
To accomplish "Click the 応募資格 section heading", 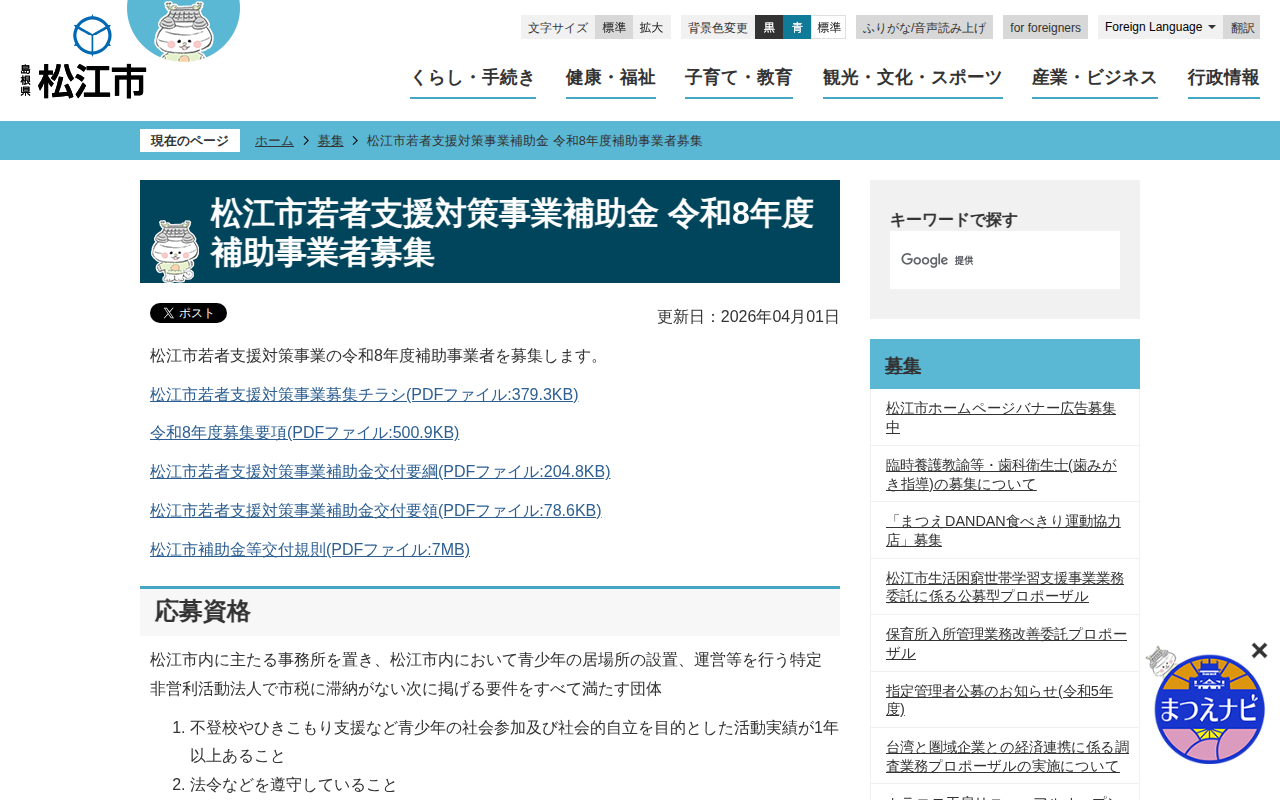I will click(x=490, y=612).
